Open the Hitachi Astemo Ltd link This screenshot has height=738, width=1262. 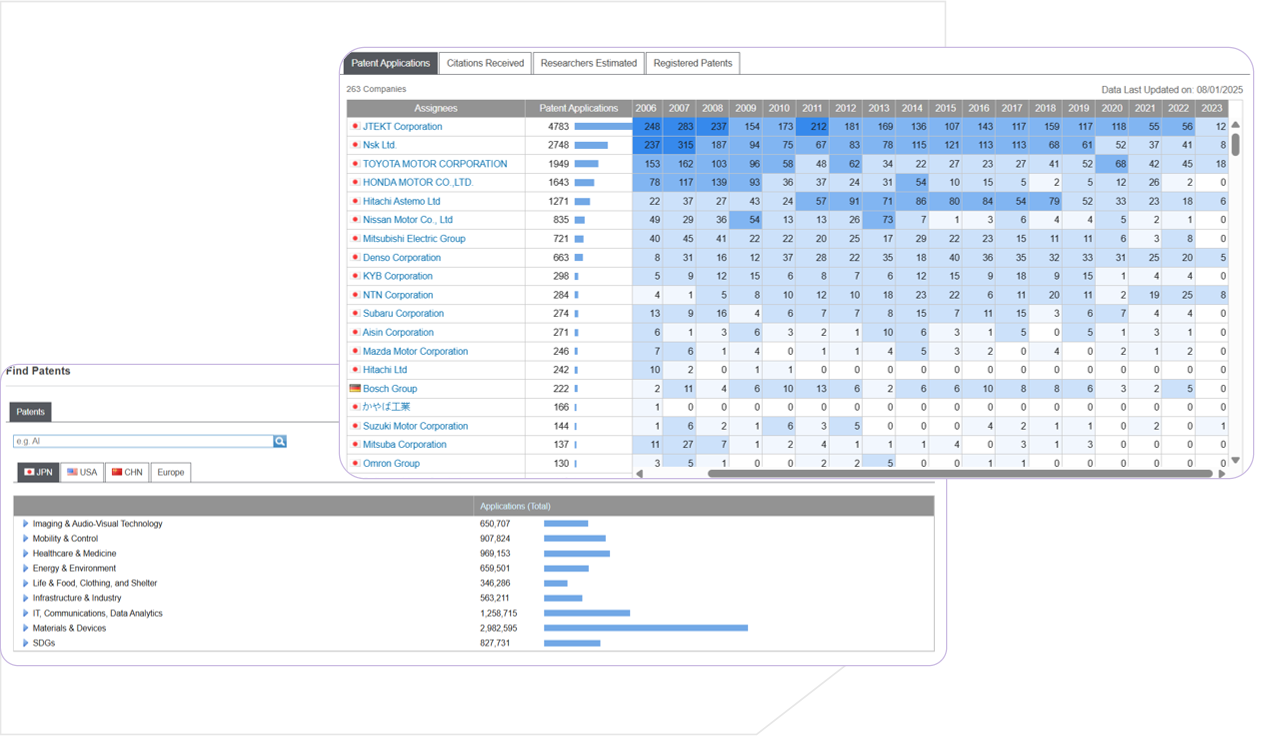[401, 202]
